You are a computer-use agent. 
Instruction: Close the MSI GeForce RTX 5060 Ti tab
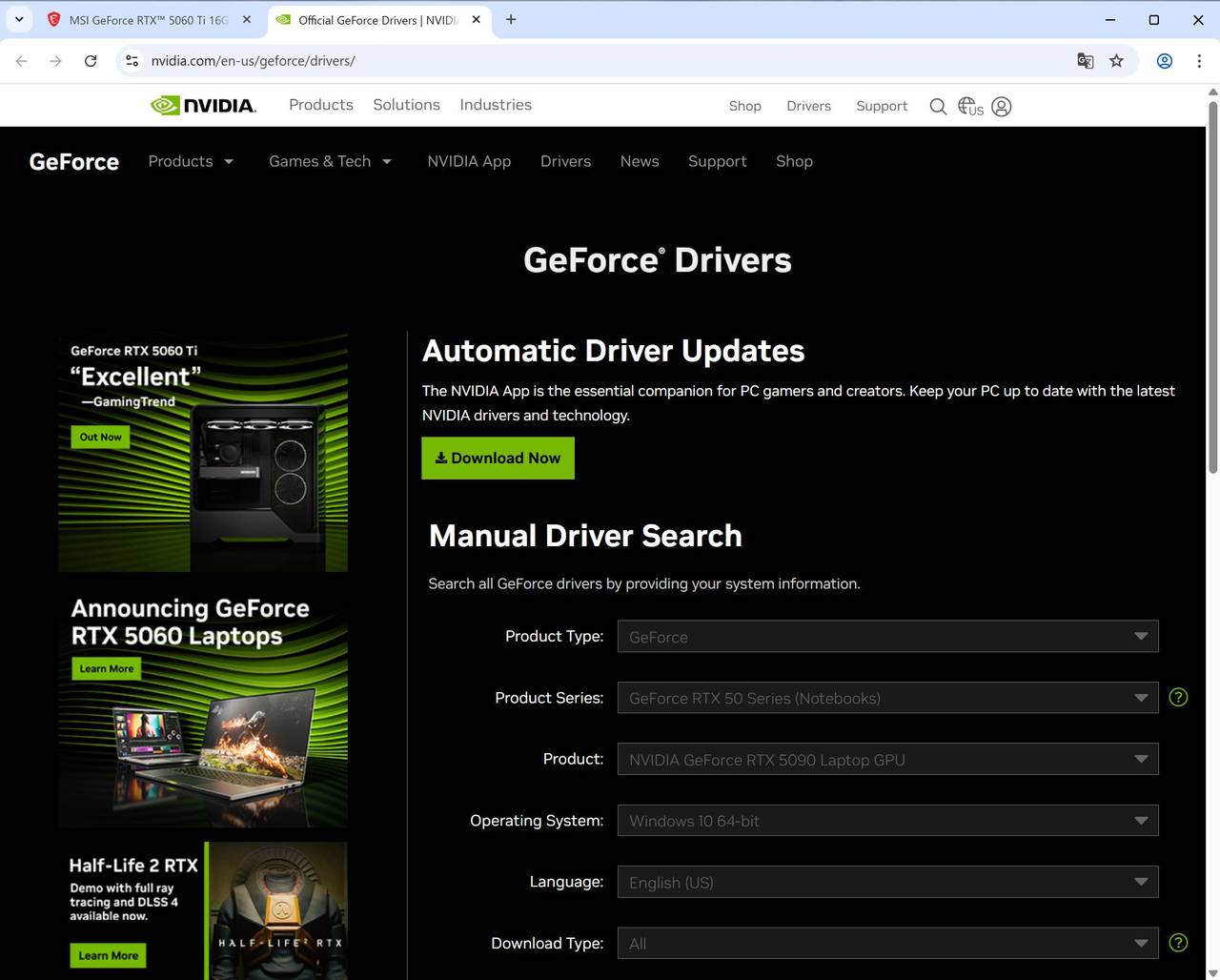click(x=246, y=19)
